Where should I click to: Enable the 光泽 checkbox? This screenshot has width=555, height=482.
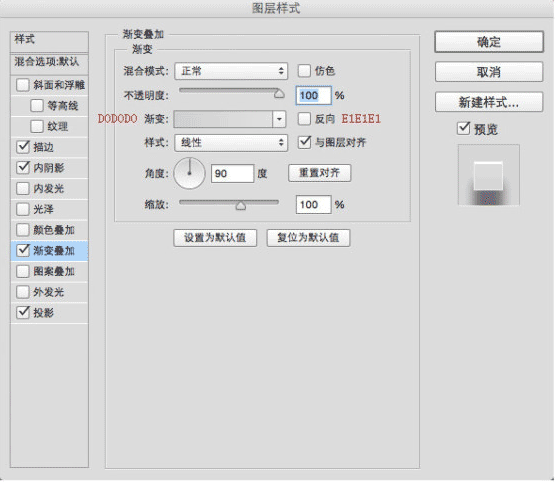pos(23,209)
